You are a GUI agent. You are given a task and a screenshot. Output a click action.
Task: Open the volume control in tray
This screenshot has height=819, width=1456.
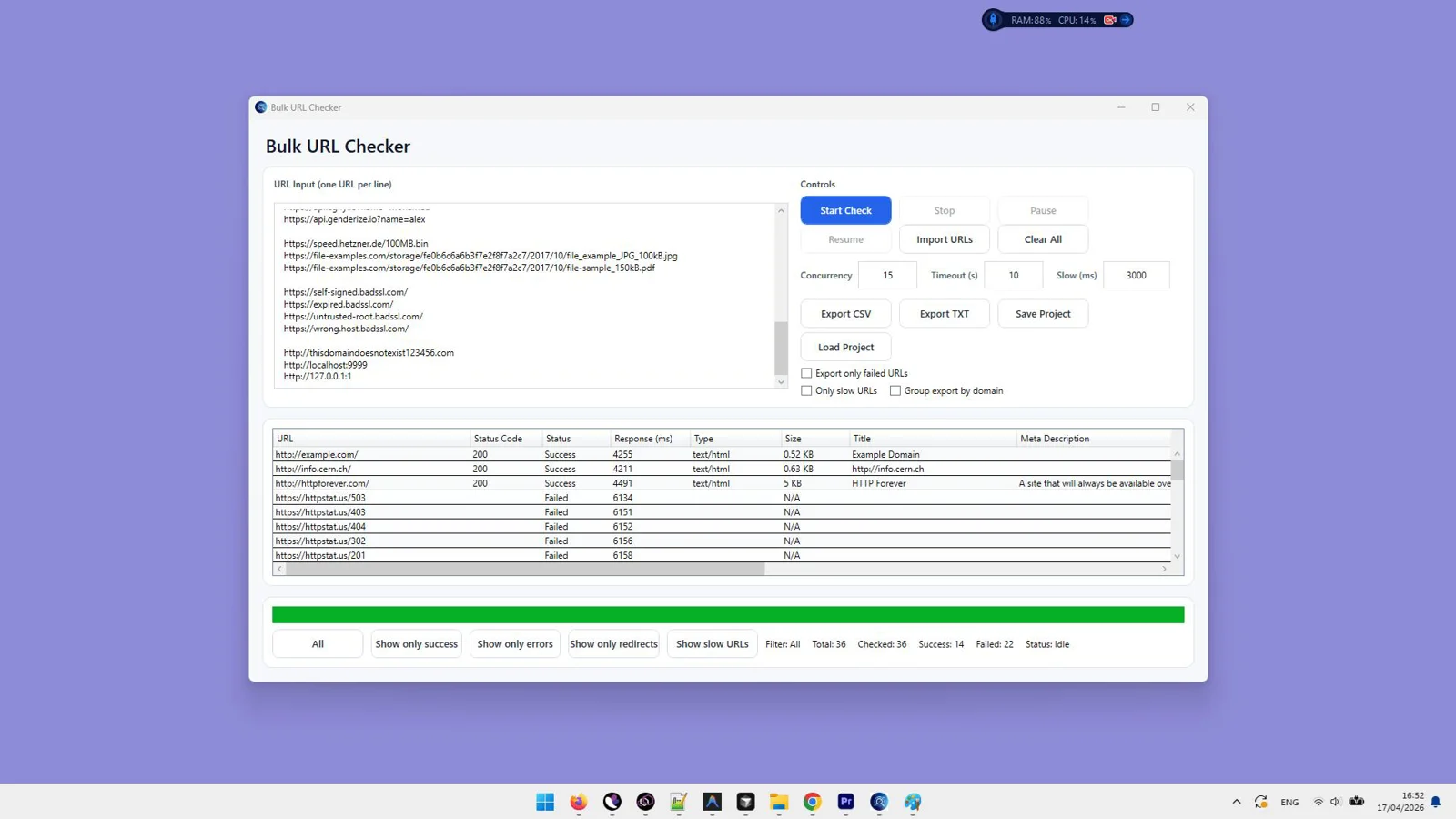point(1335,802)
